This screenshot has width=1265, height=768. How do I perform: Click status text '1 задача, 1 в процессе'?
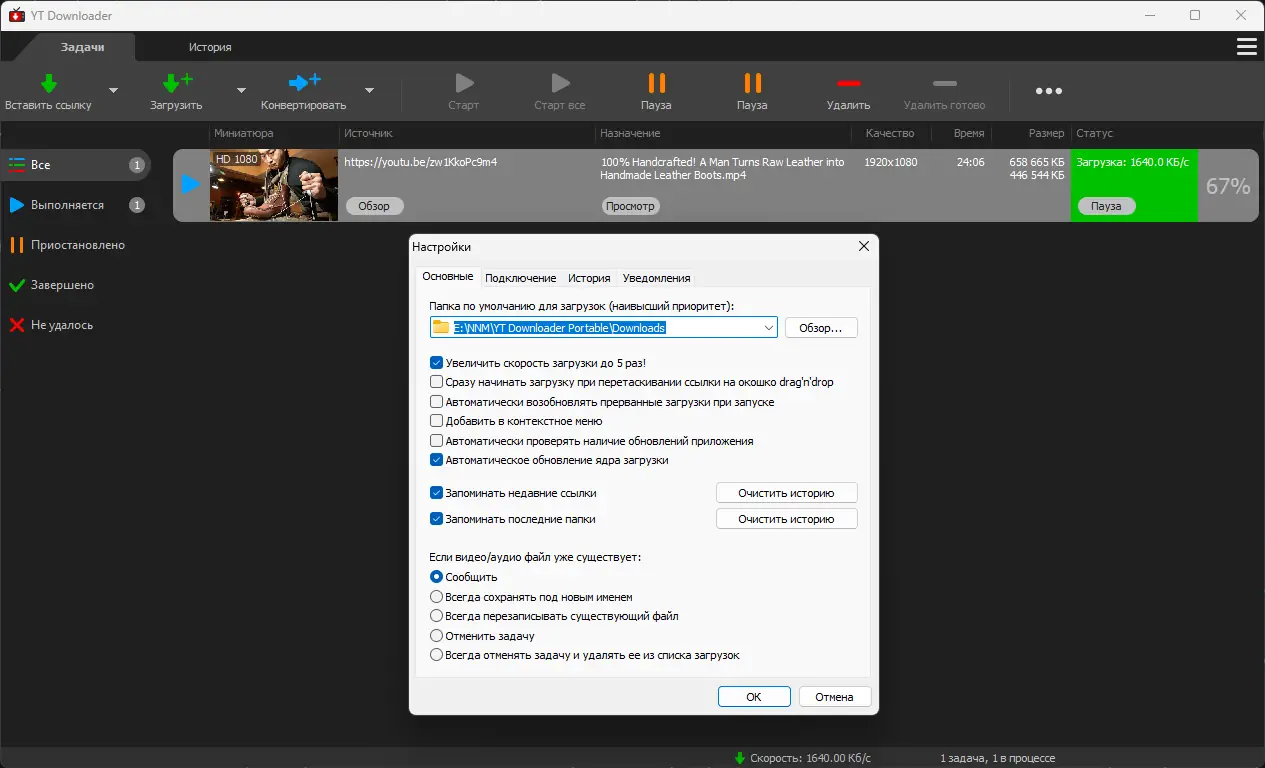(x=997, y=758)
